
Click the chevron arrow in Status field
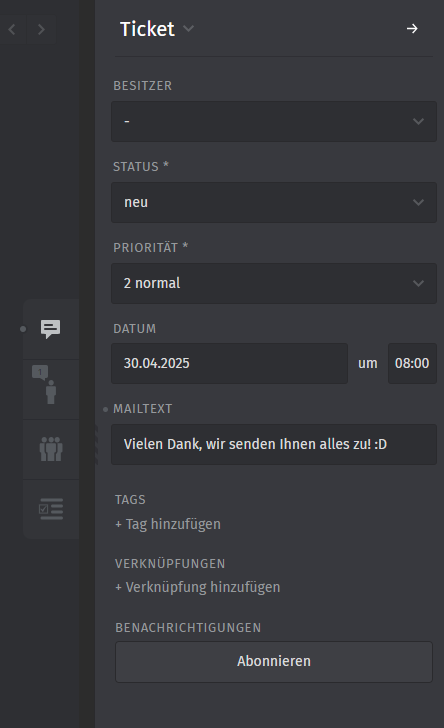tap(418, 202)
